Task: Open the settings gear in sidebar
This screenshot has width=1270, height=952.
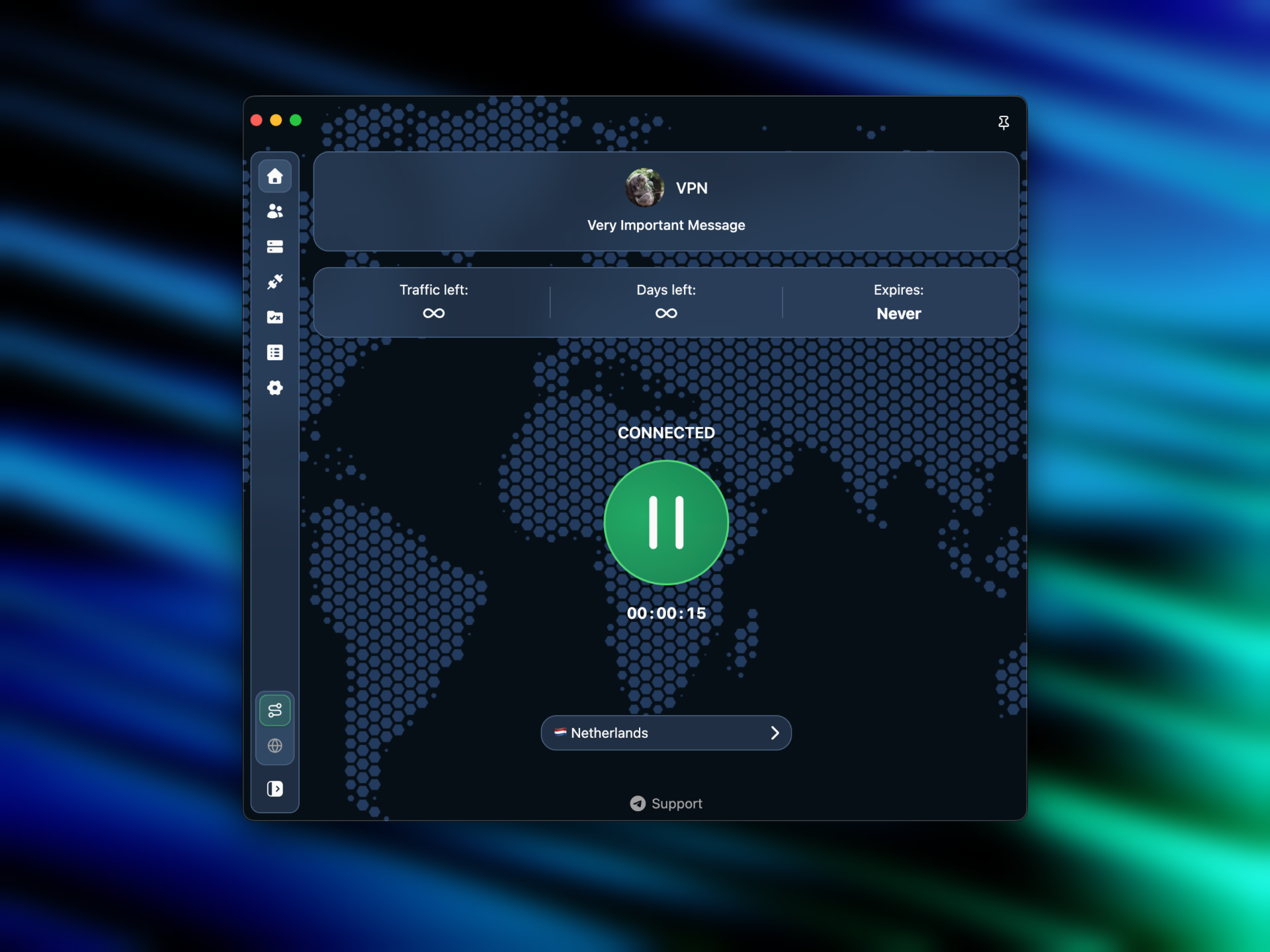Action: pos(275,387)
